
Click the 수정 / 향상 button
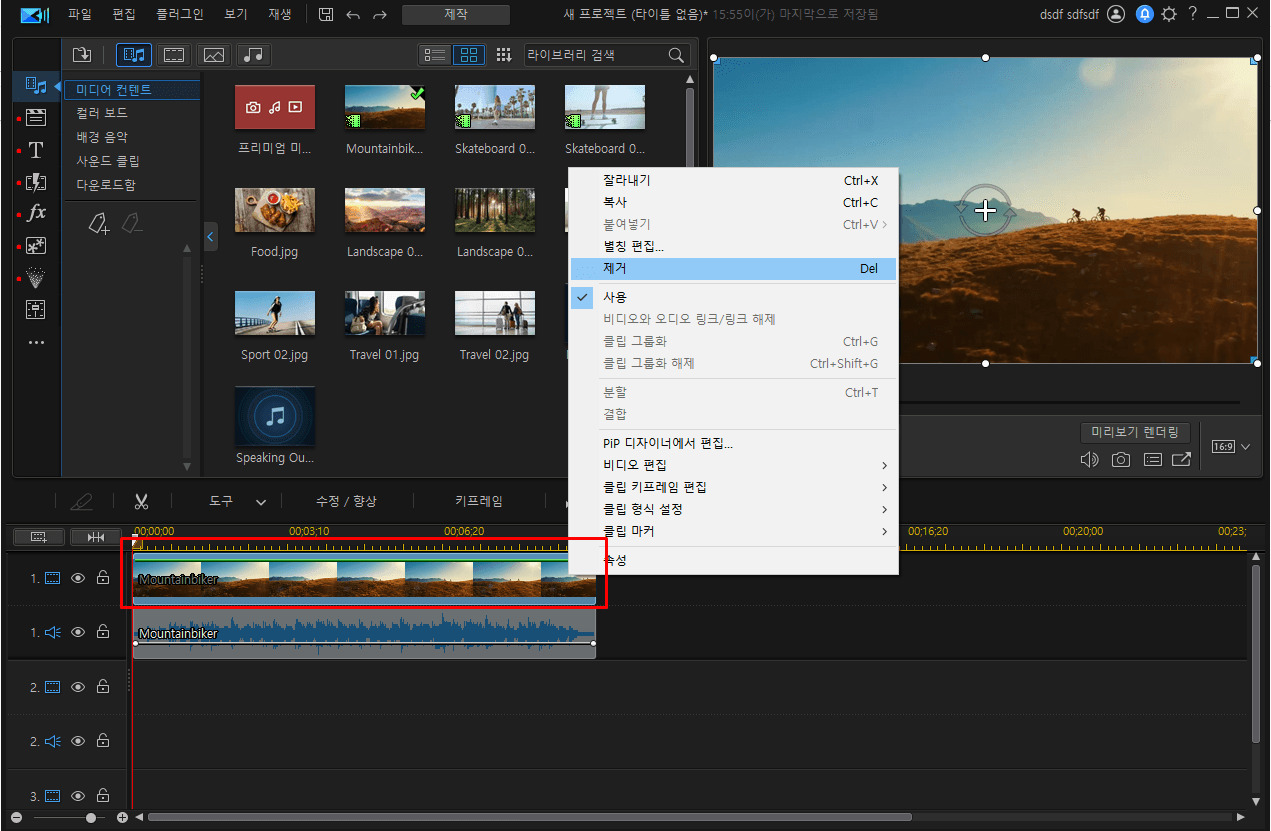[x=346, y=501]
